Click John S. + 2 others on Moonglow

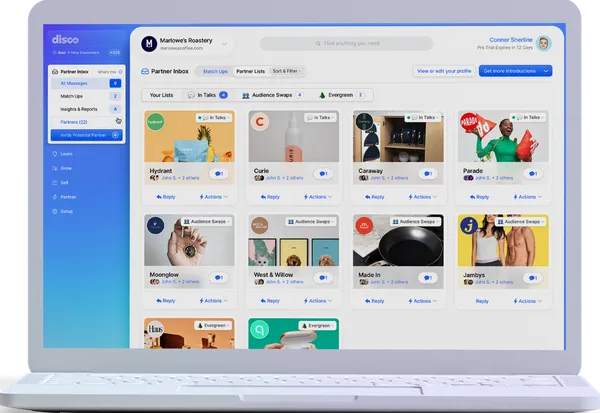(x=180, y=282)
